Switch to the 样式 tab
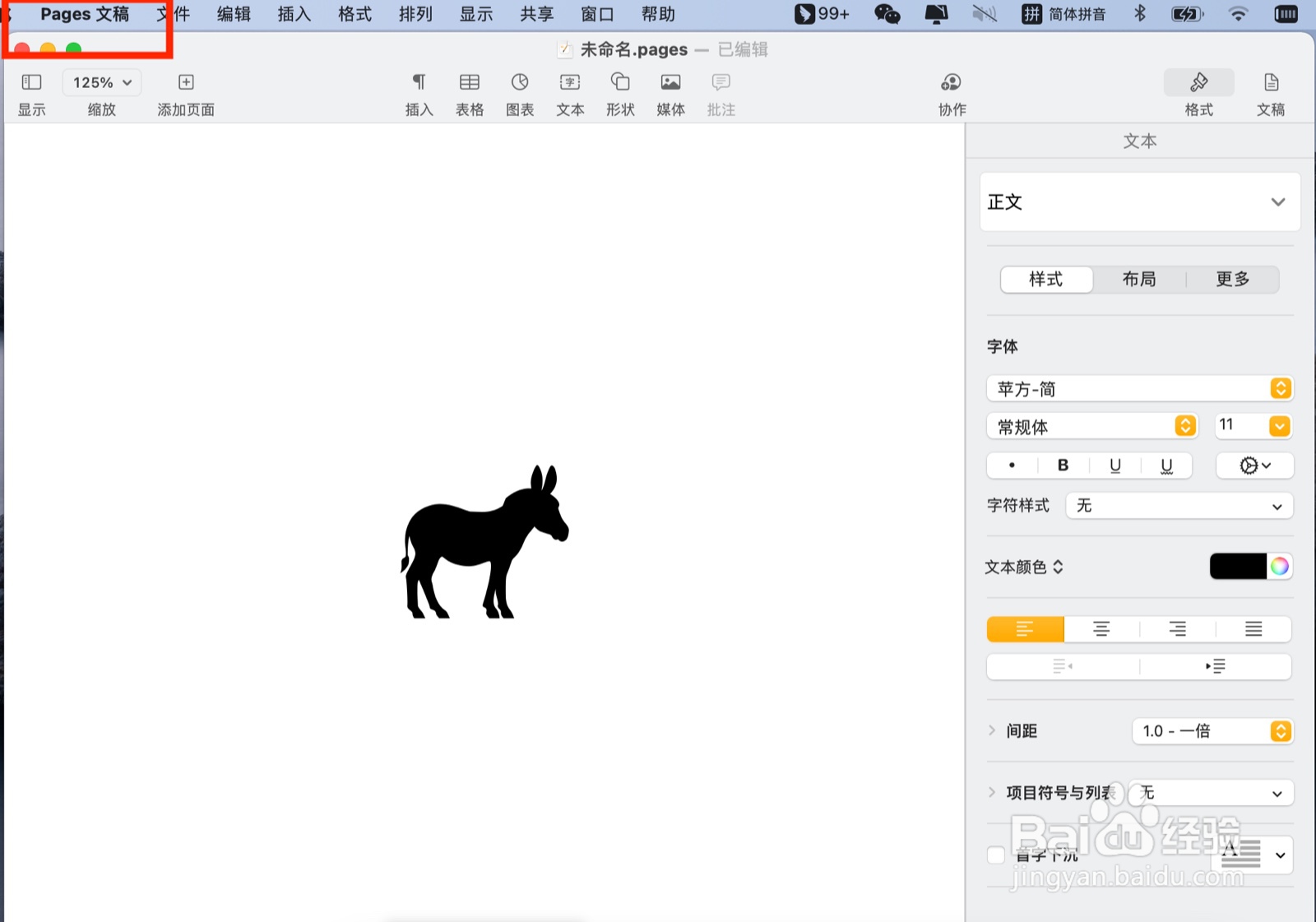The width and height of the screenshot is (1316, 922). [1046, 280]
